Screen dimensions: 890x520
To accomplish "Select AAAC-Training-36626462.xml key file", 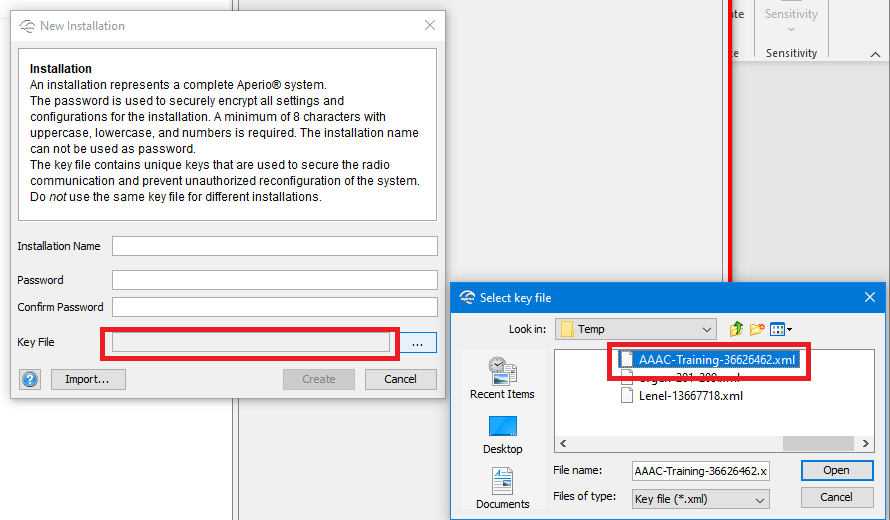I will tap(716, 359).
